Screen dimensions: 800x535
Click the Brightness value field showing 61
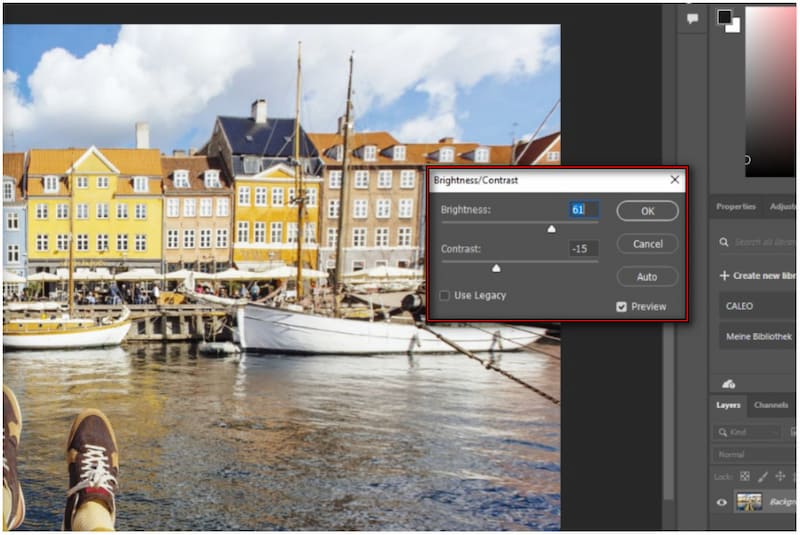pos(584,210)
